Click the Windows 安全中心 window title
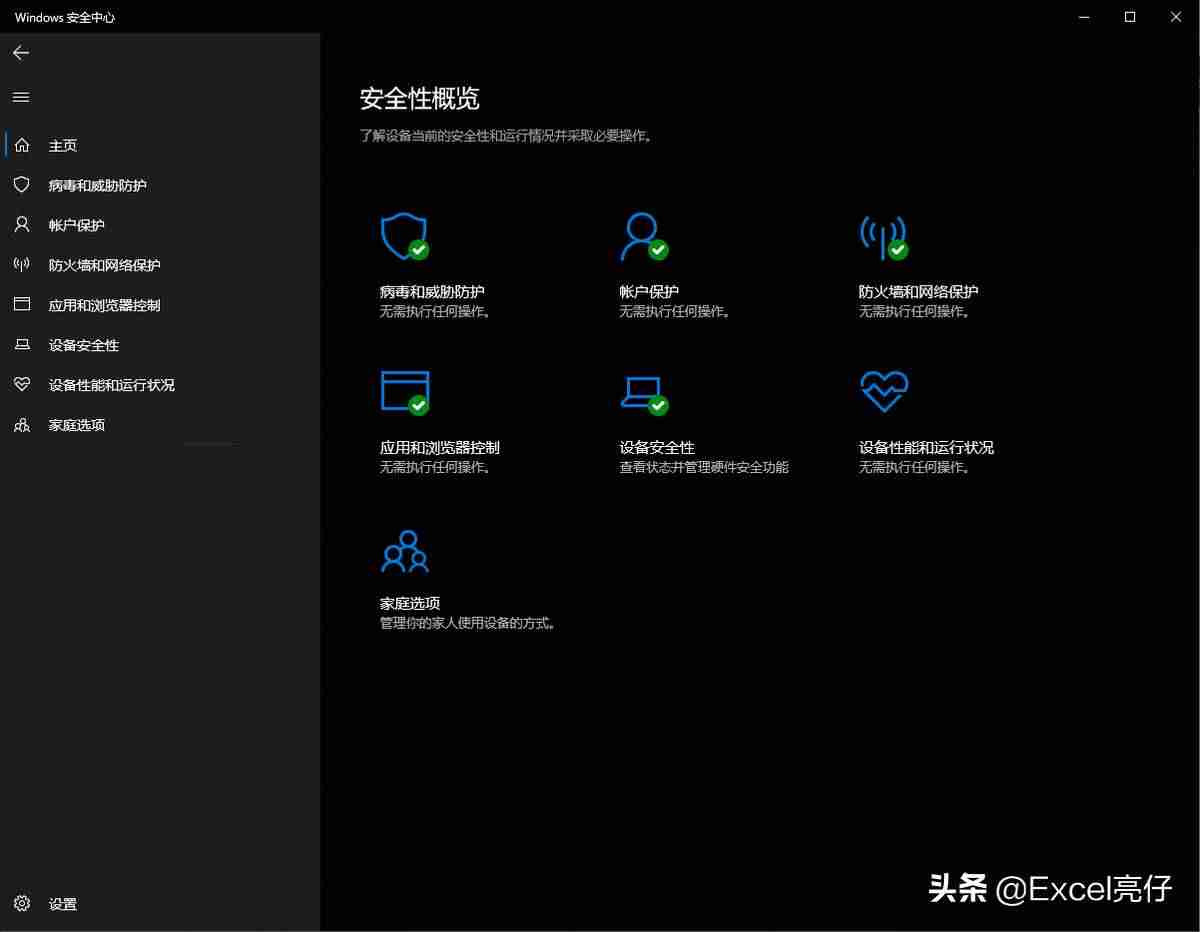This screenshot has width=1200, height=932. (x=65, y=18)
